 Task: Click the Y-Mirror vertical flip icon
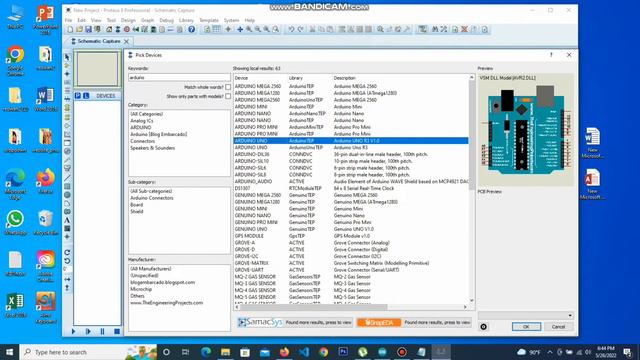point(67,288)
